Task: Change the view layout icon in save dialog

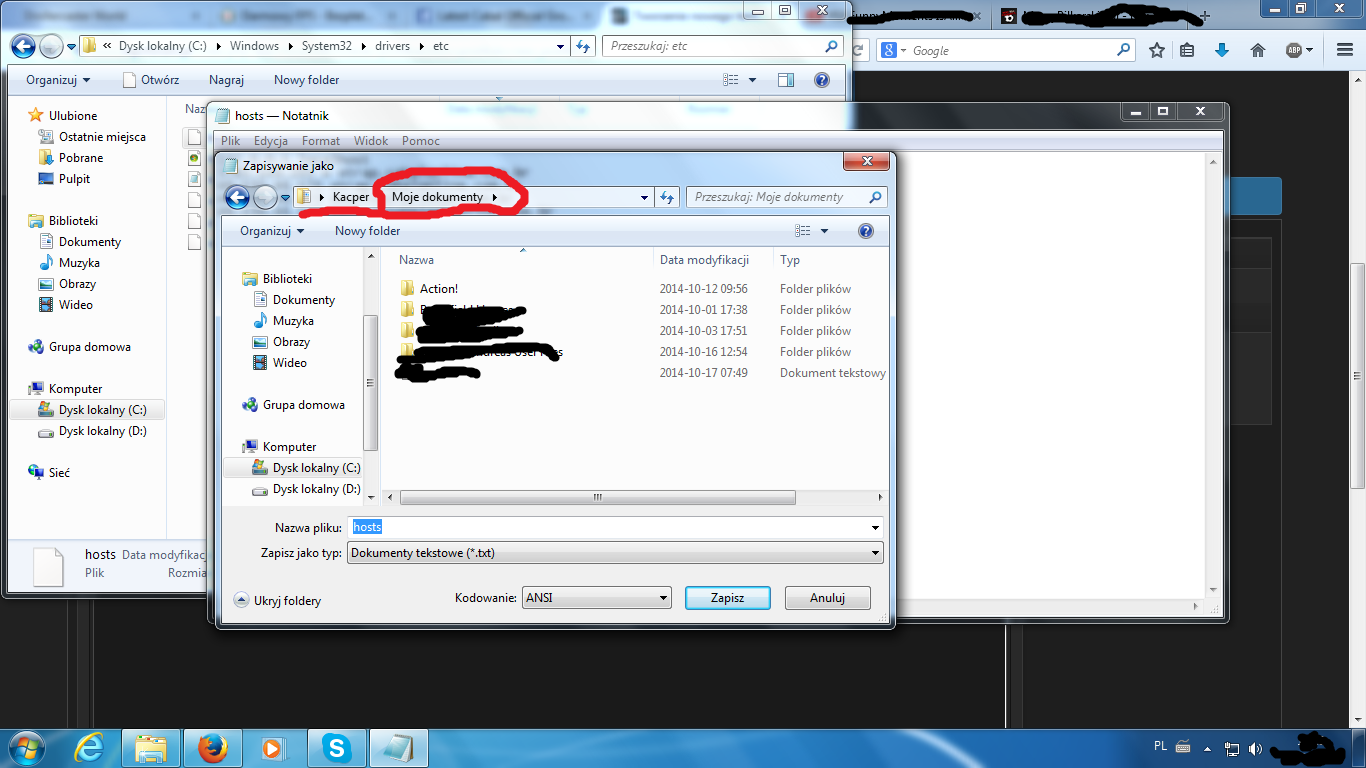Action: pyautogui.click(x=803, y=231)
